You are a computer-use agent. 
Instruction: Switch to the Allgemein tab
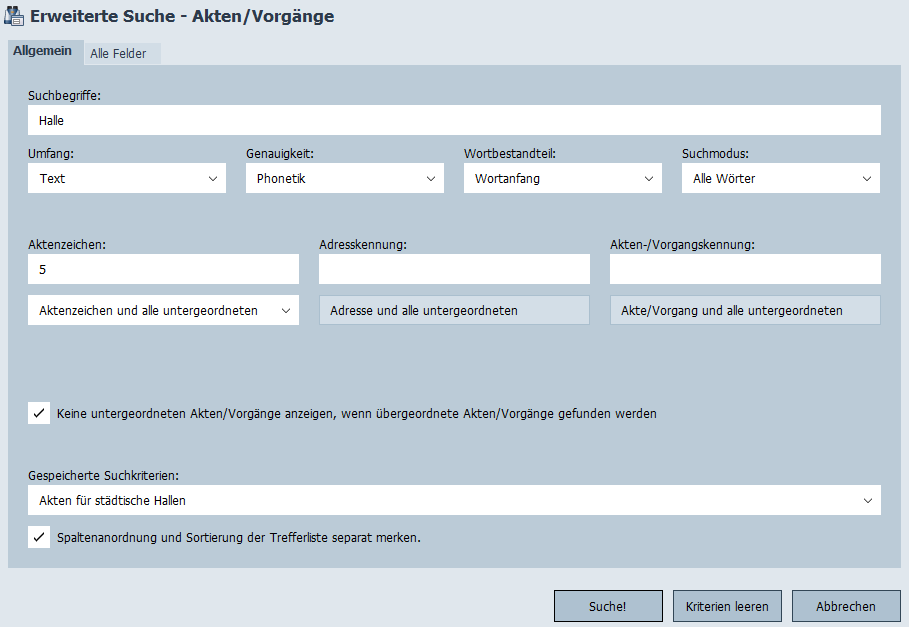point(42,51)
